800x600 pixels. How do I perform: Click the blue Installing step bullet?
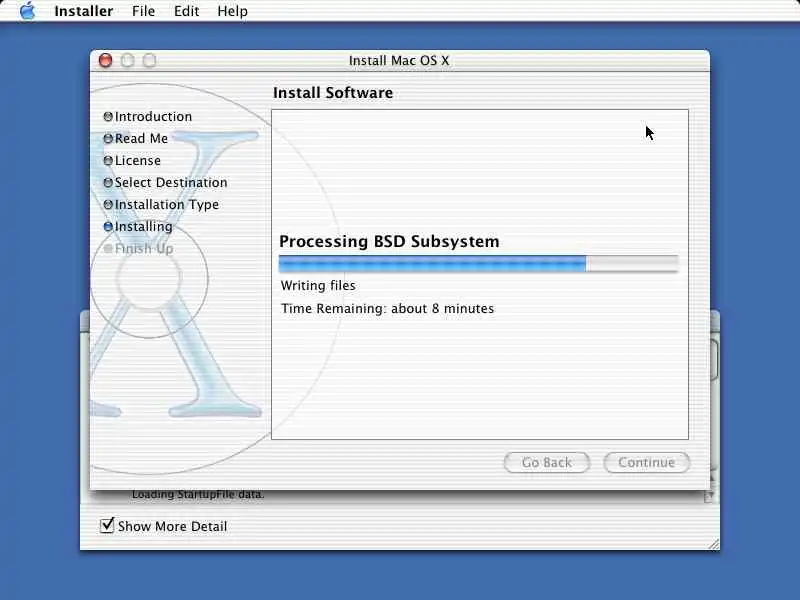tap(108, 227)
